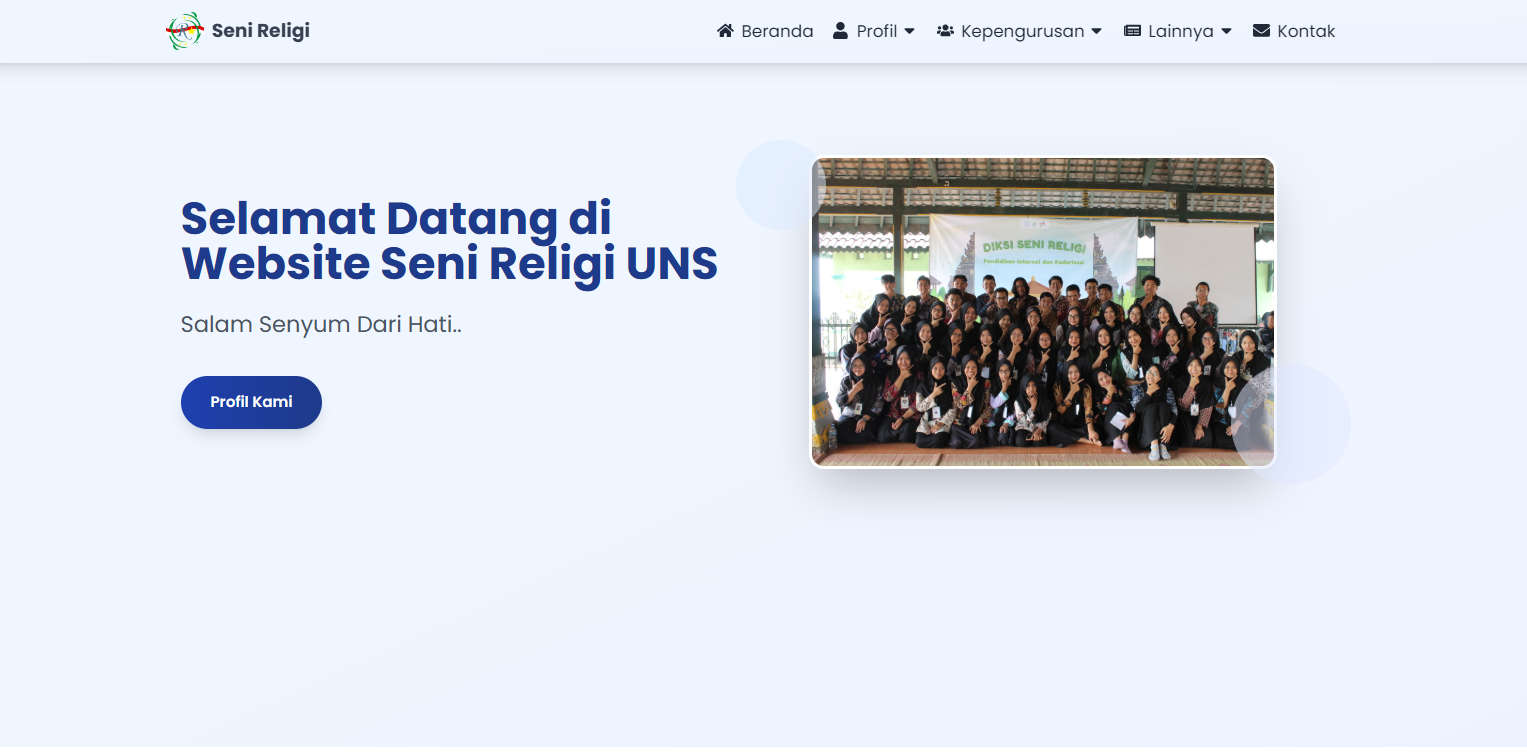Expand the Profil dropdown

[x=910, y=31]
